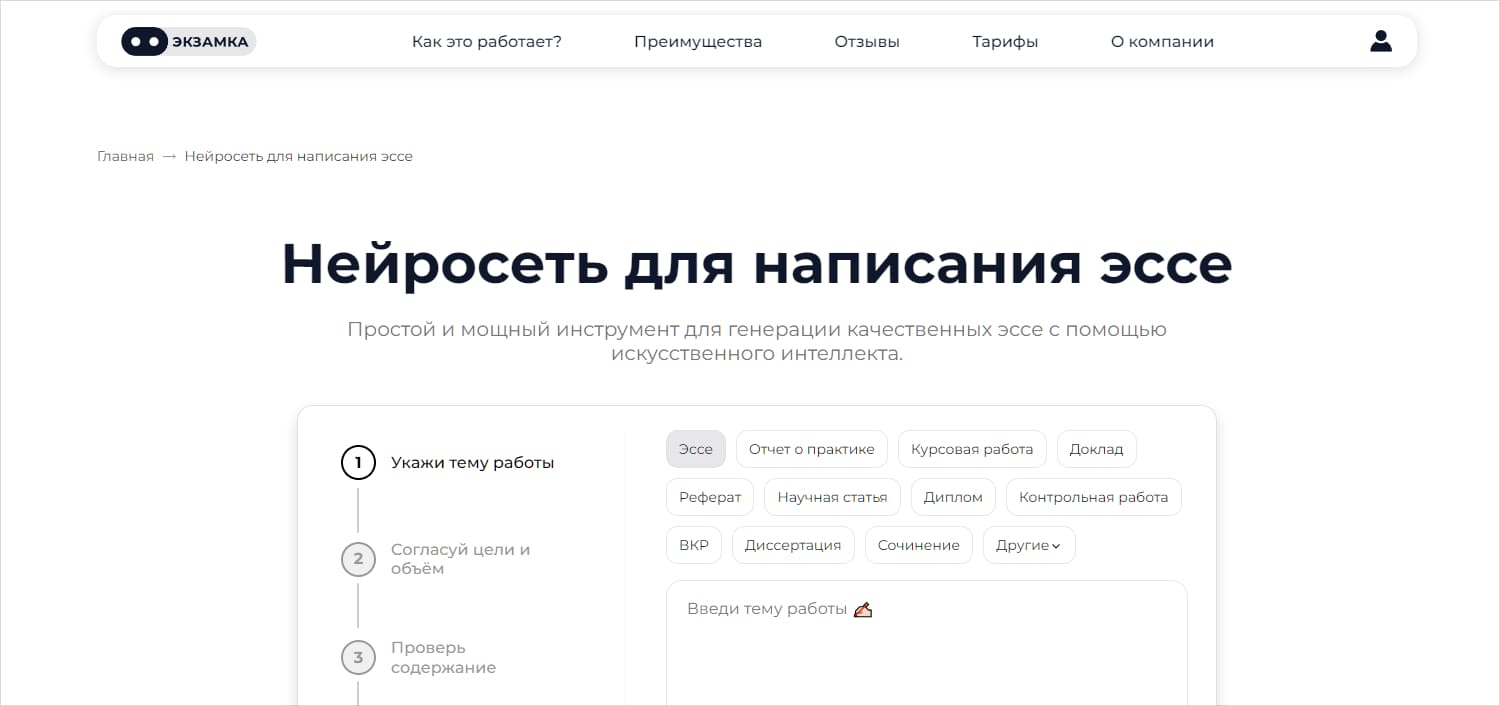Image resolution: width=1500 pixels, height=706 pixels.
Task: Open the "Тарифы" section
Action: point(1004,41)
